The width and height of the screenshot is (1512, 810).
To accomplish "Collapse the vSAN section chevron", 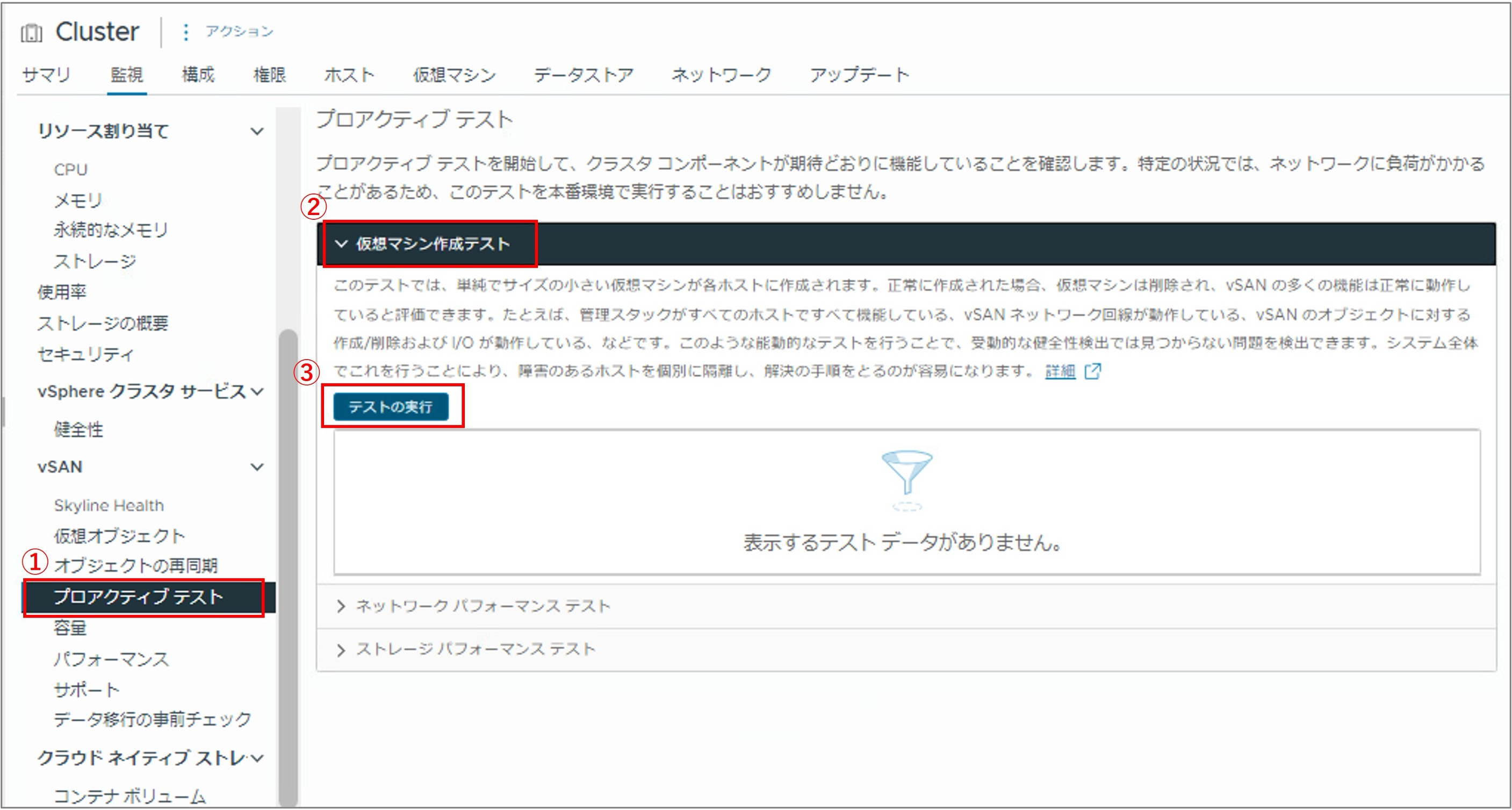I will (x=257, y=467).
